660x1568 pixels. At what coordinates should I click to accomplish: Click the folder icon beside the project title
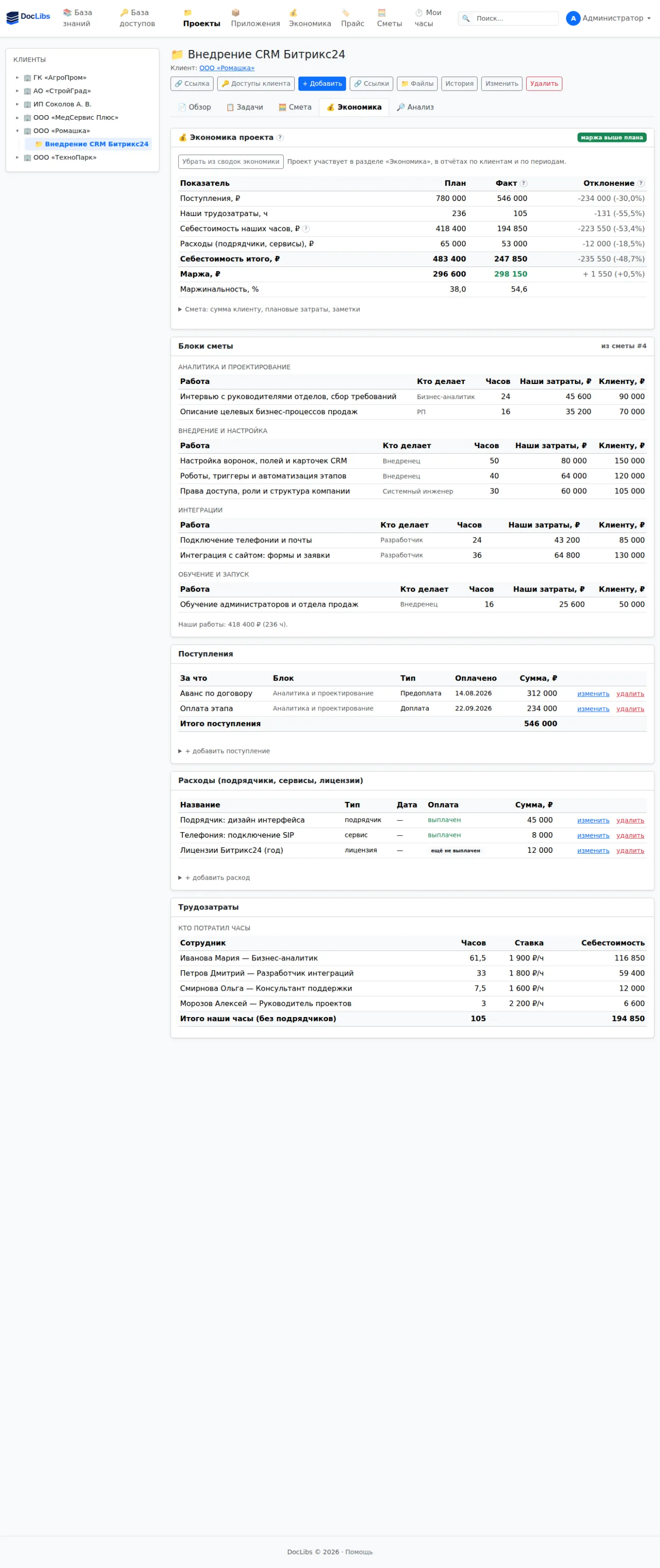pyautogui.click(x=177, y=55)
